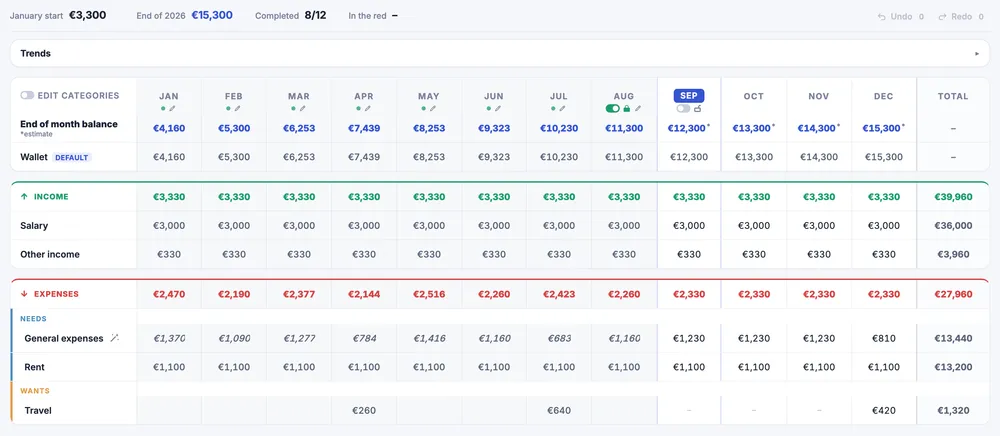Click the Travel total €1,320
1000x436 pixels.
[953, 411]
